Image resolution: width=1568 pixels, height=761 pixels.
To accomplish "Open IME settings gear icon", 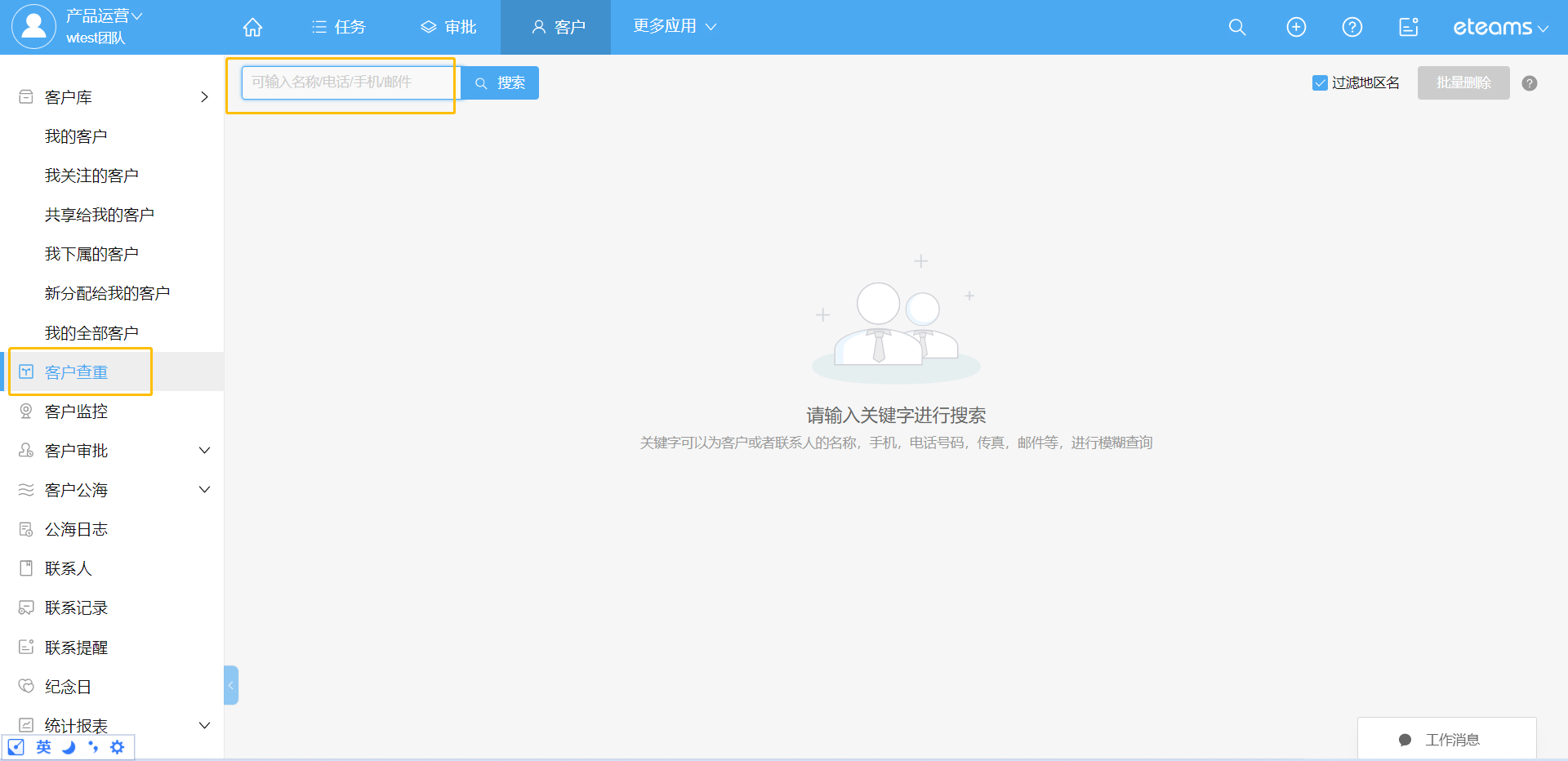I will click(x=118, y=747).
